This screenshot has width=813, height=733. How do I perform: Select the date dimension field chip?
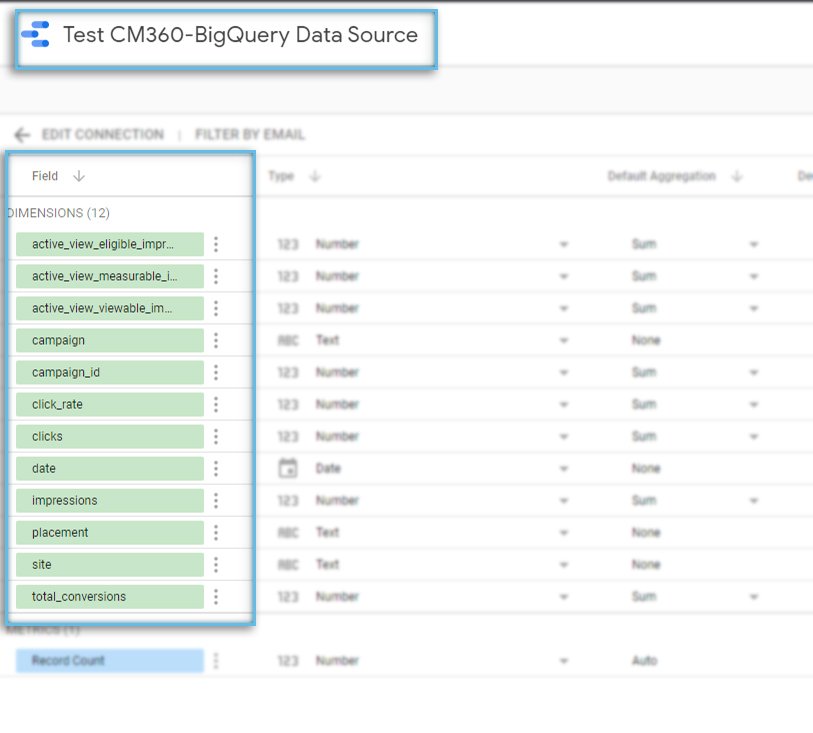click(110, 469)
